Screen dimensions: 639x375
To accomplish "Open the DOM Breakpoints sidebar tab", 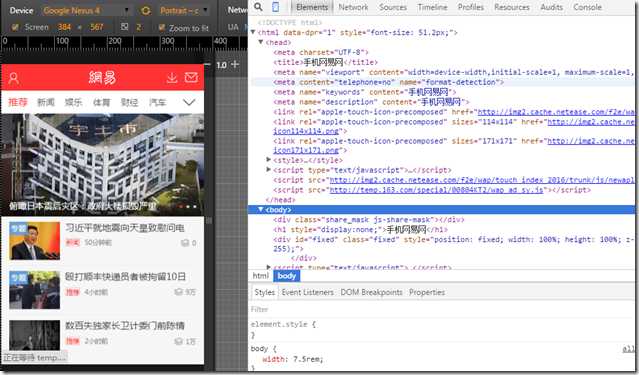I will tap(371, 292).
